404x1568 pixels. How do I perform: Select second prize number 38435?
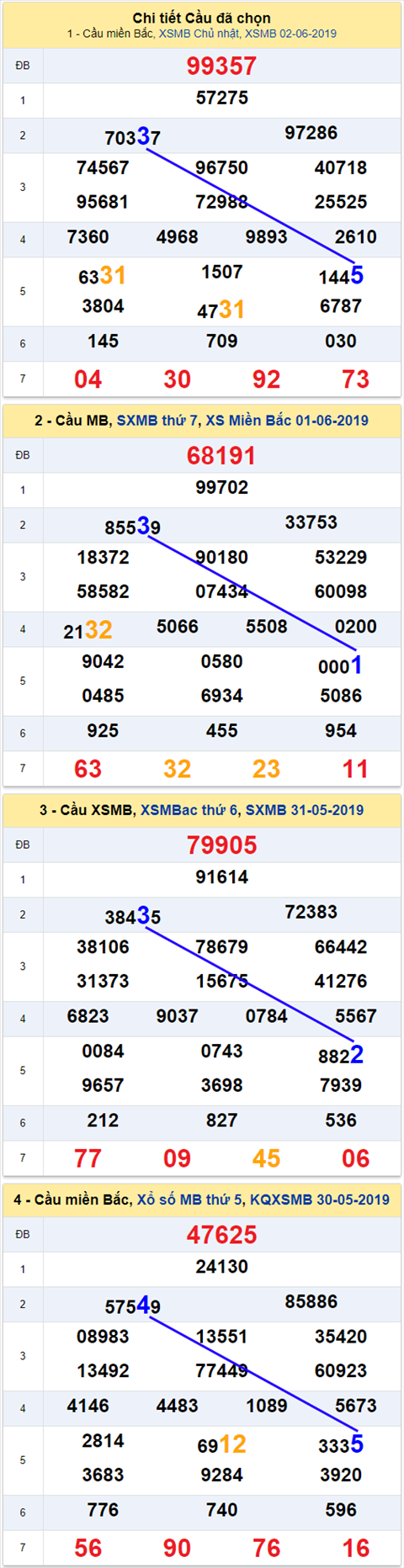tap(132, 915)
